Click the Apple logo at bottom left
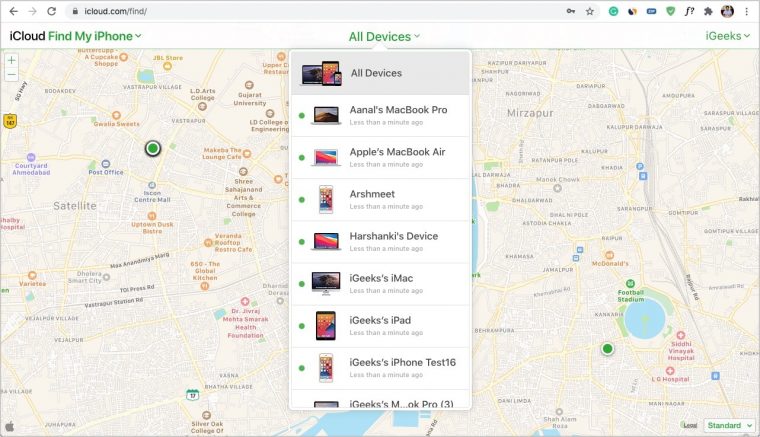Image resolution: width=760 pixels, height=437 pixels. click(x=9, y=427)
